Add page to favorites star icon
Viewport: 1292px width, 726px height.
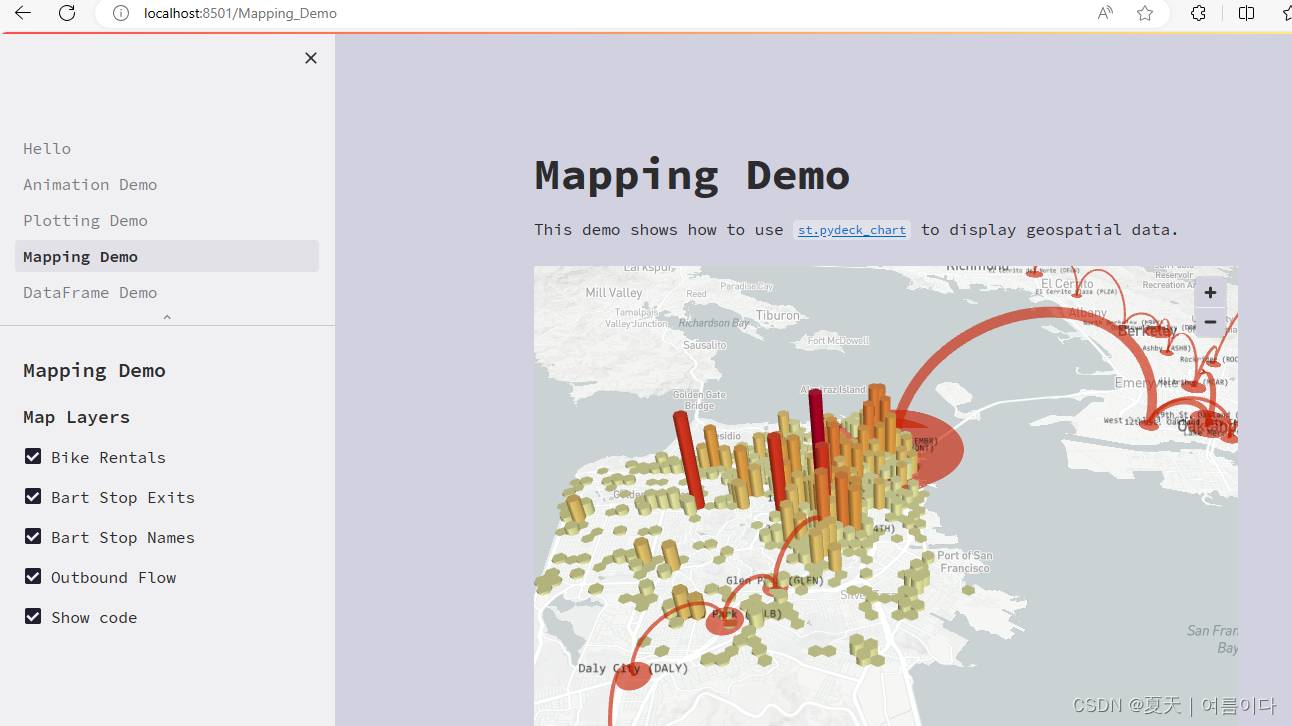pos(1145,13)
